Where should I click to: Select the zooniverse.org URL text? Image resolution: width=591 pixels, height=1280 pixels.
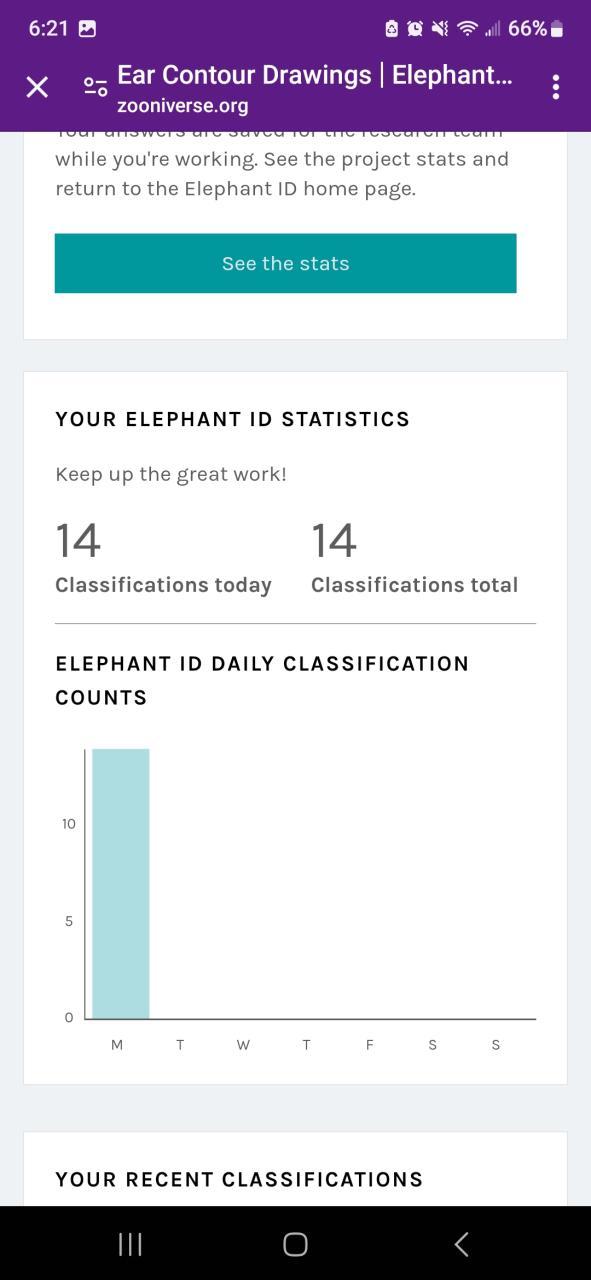[x=182, y=106]
